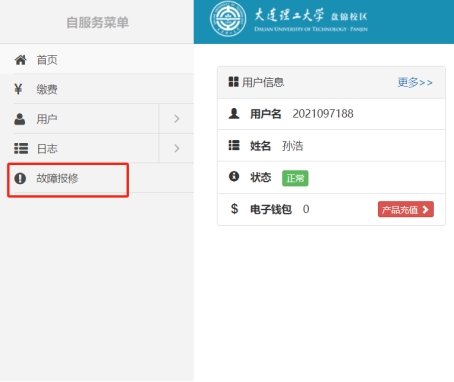The height and width of the screenshot is (382, 454).
Task: Click the 用户信息 panel title
Action: point(263,82)
